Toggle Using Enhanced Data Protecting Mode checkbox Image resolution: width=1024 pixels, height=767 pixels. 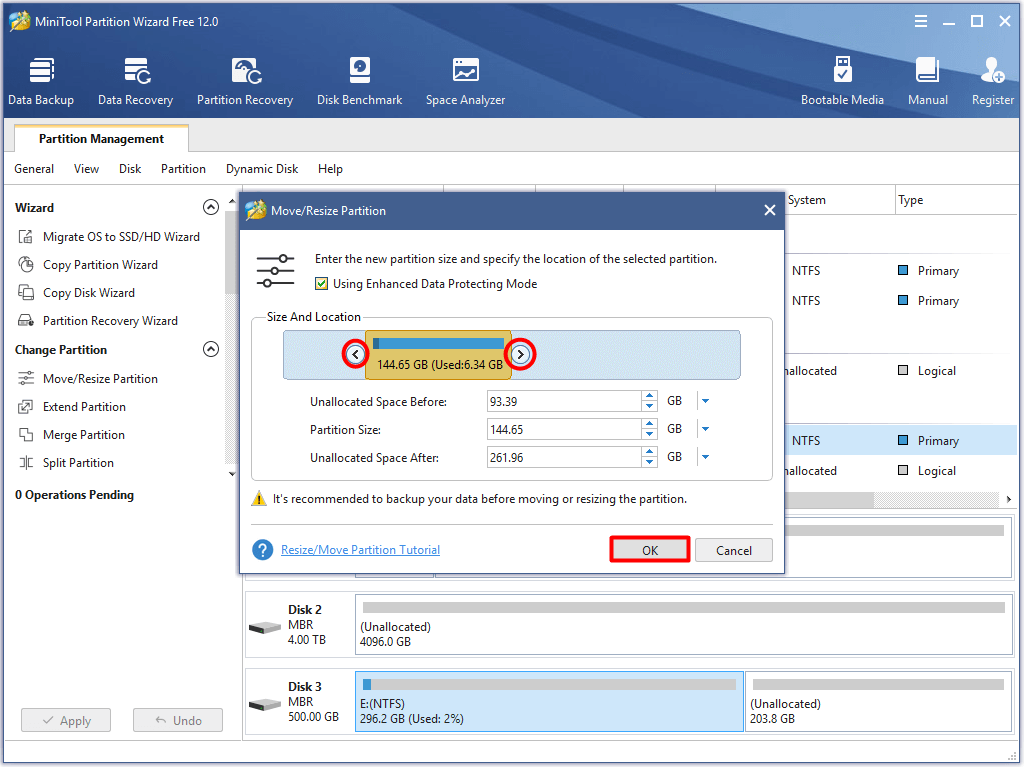[321, 284]
